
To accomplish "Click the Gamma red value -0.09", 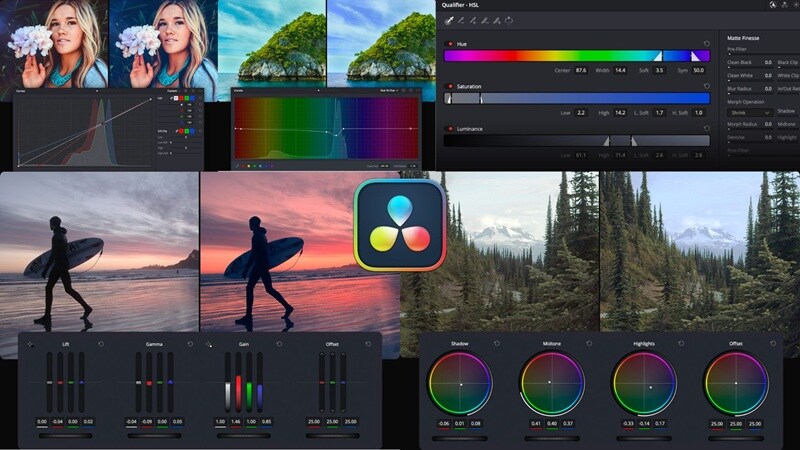I will pyautogui.click(x=147, y=422).
